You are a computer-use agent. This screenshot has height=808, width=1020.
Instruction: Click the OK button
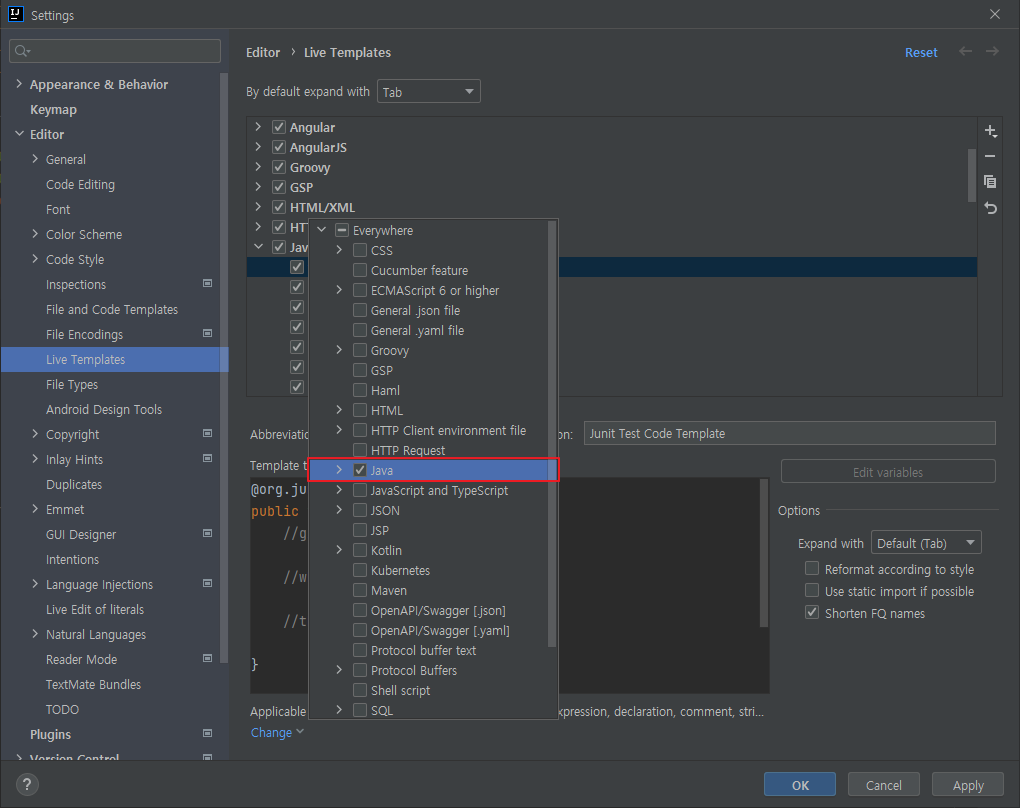799,785
